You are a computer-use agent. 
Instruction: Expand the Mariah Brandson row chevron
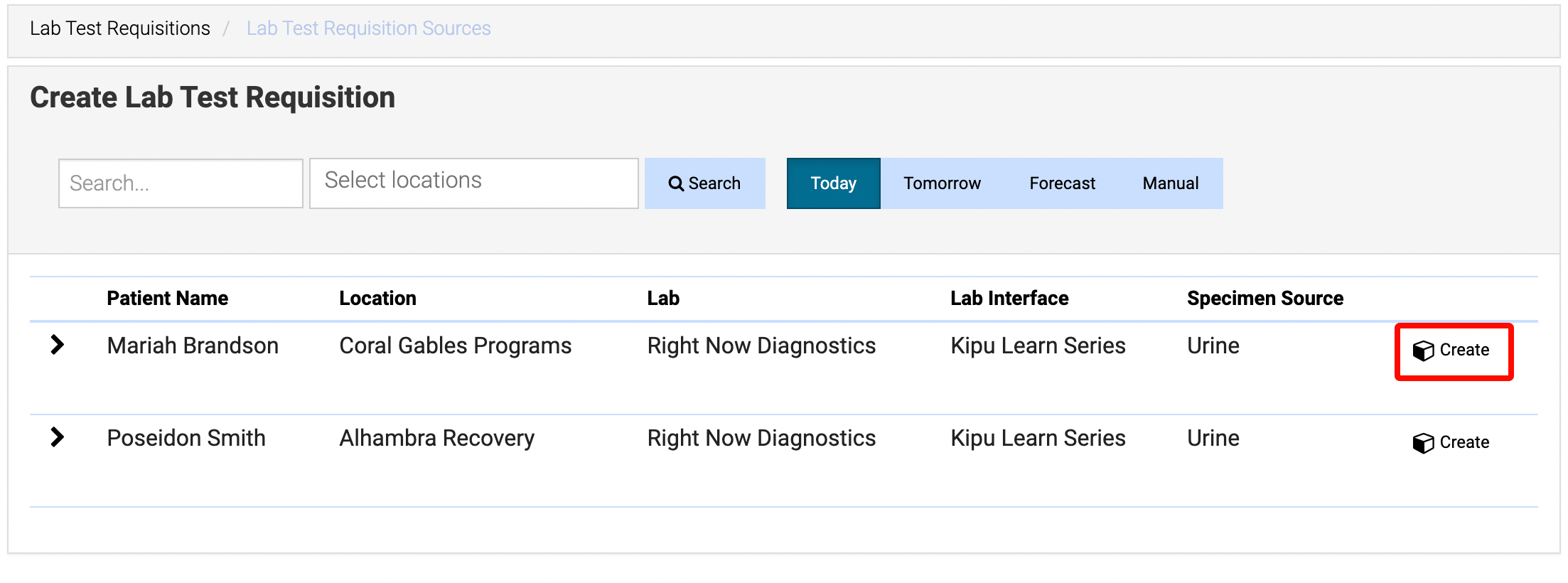click(x=58, y=345)
